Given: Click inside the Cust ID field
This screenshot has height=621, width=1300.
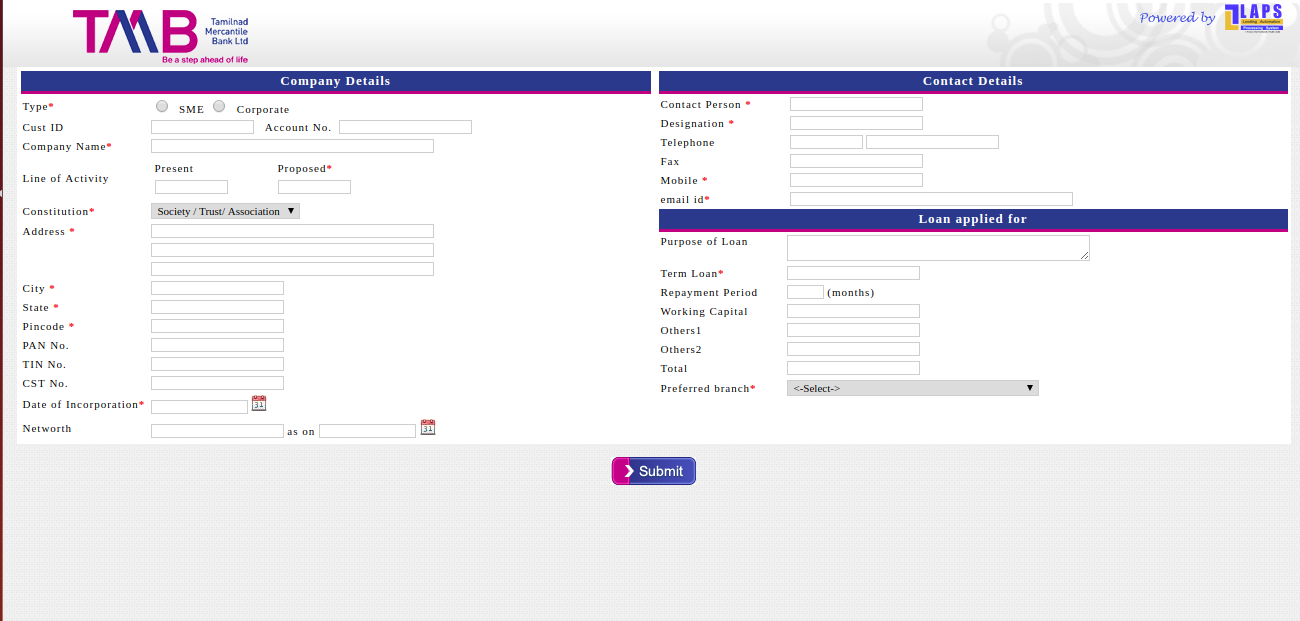Looking at the screenshot, I should (201, 126).
